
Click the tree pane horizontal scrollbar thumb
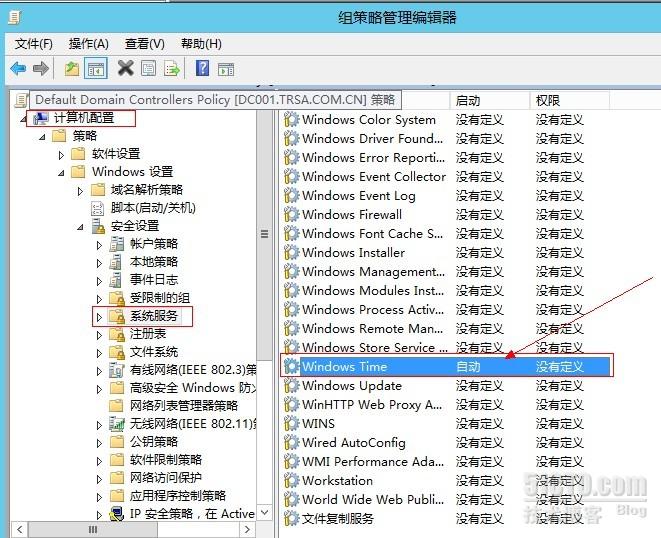[93, 530]
